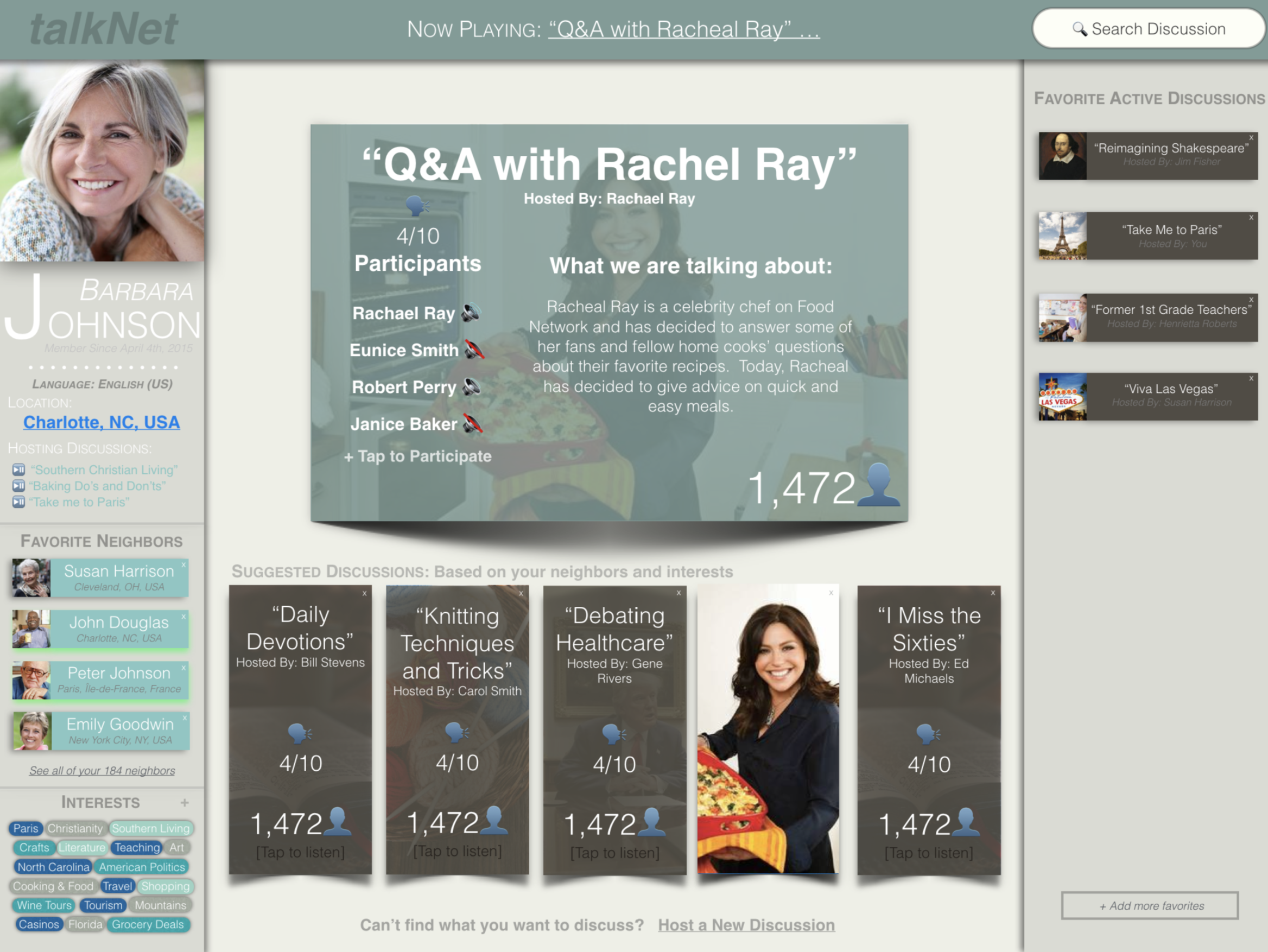This screenshot has width=1268, height=952.
Task: Open the Take Me to Paris favorite discussion
Action: tap(1148, 236)
